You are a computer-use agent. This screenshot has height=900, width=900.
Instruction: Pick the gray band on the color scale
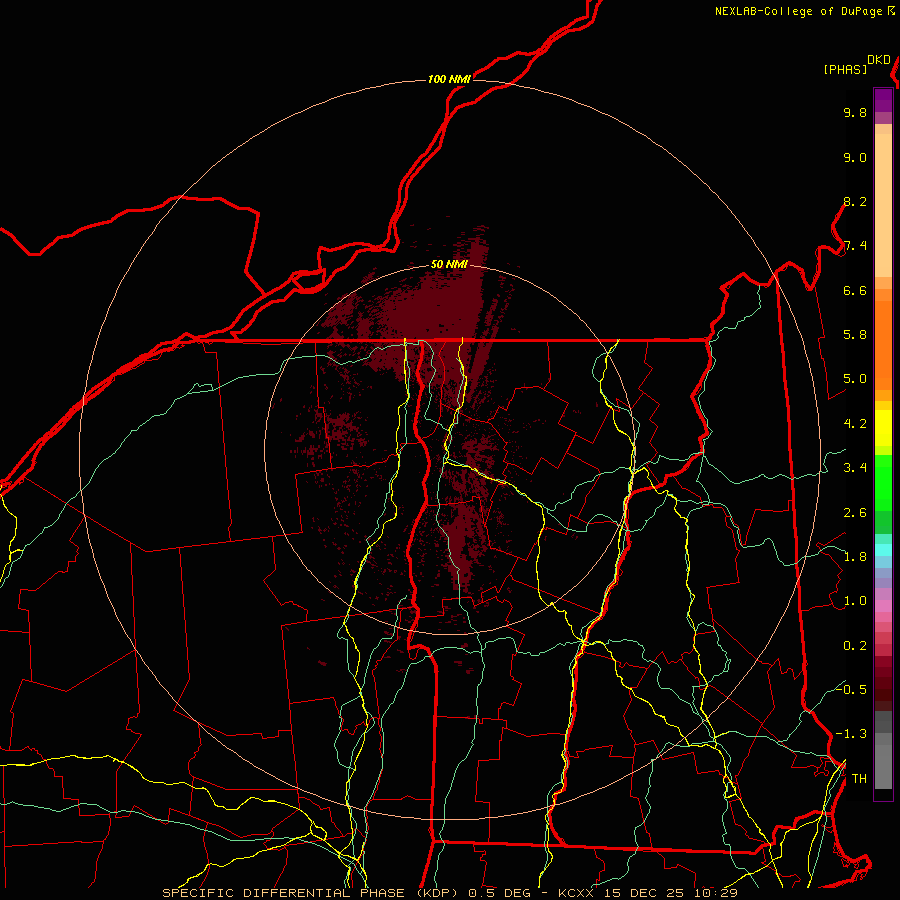pos(883,751)
